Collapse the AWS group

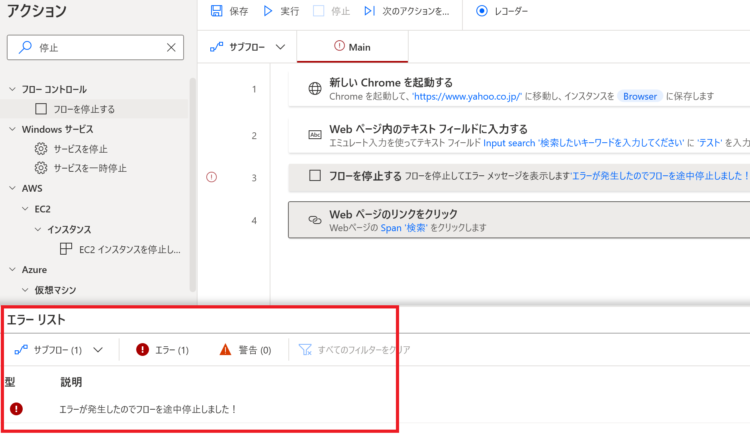coord(12,188)
